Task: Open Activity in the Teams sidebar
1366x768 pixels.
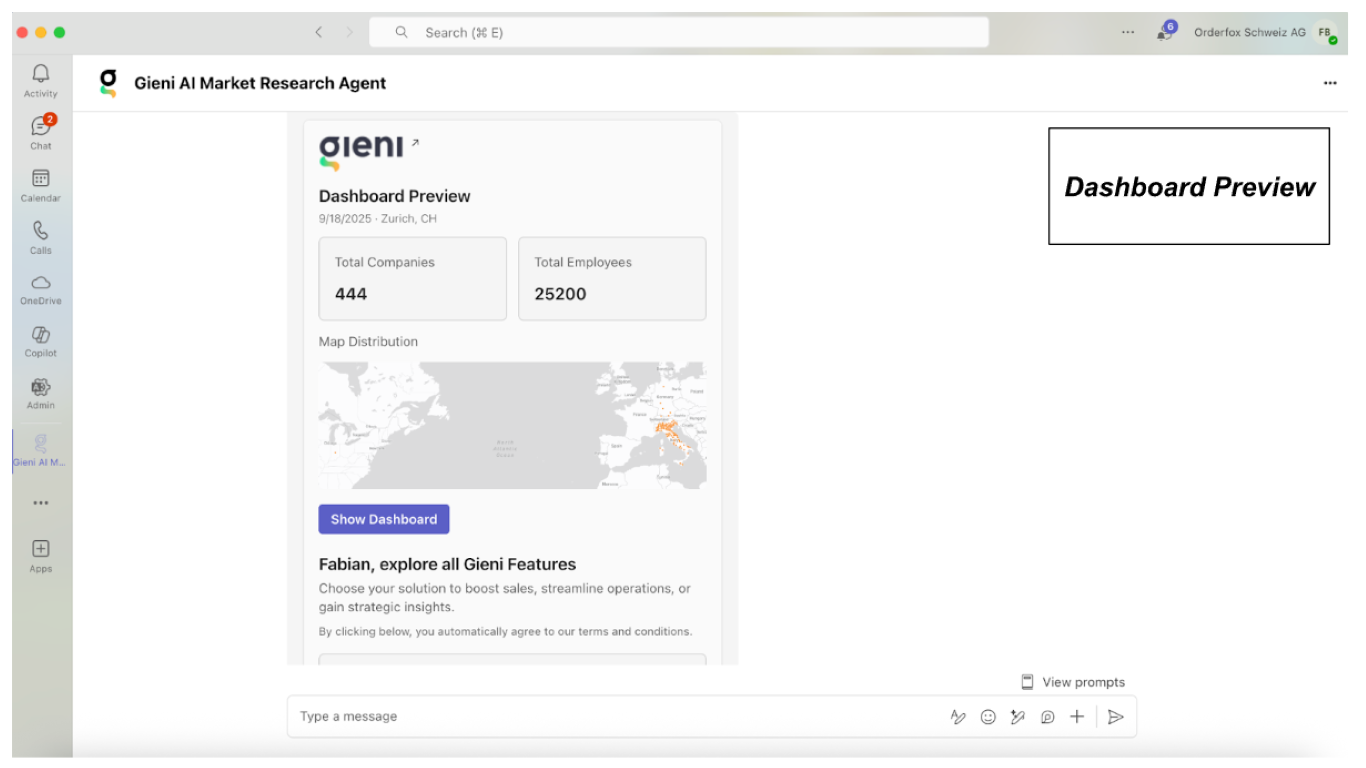Action: 41,80
